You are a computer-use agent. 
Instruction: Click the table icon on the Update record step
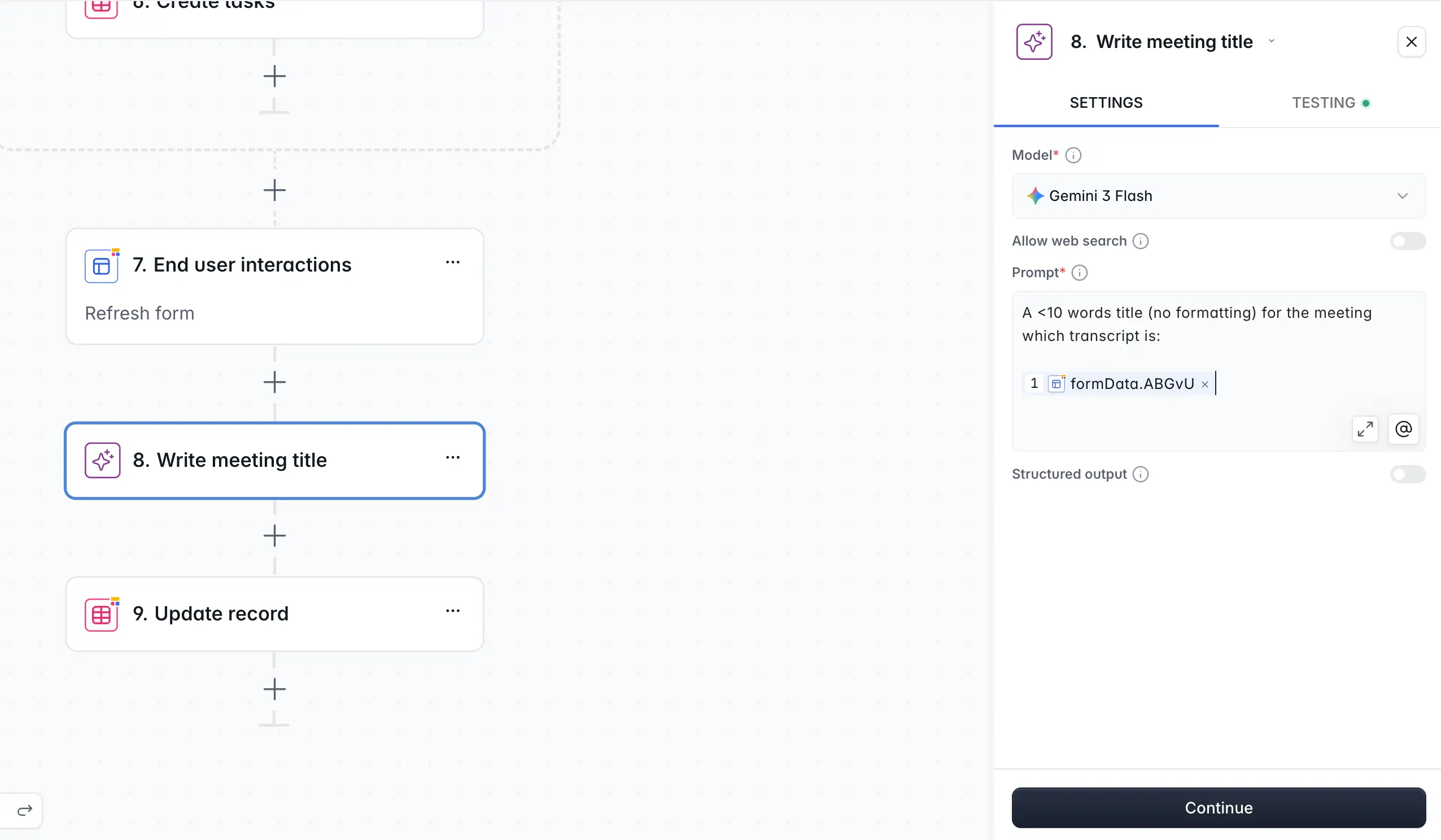[102, 614]
